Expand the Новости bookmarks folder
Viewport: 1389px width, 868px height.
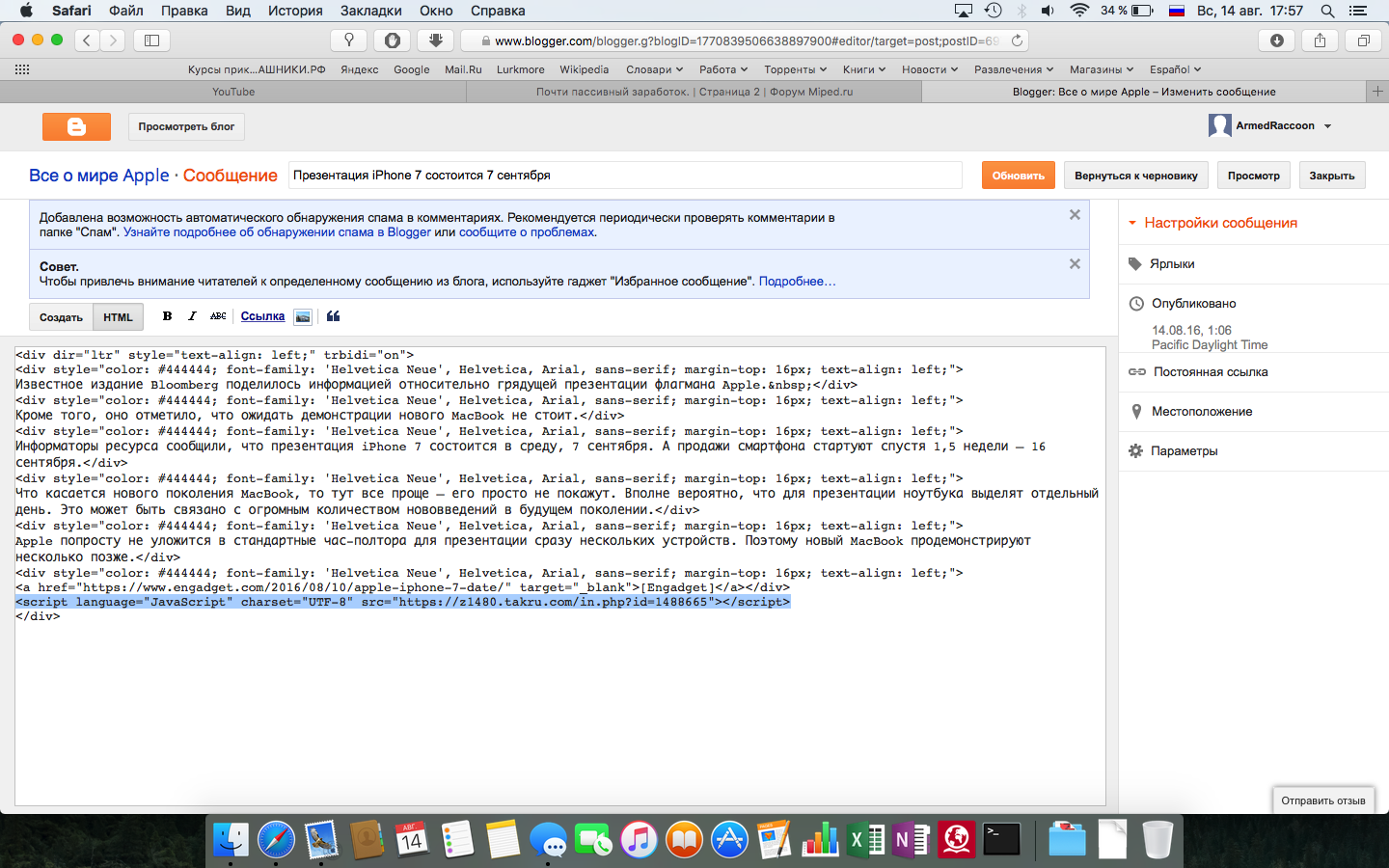point(930,69)
